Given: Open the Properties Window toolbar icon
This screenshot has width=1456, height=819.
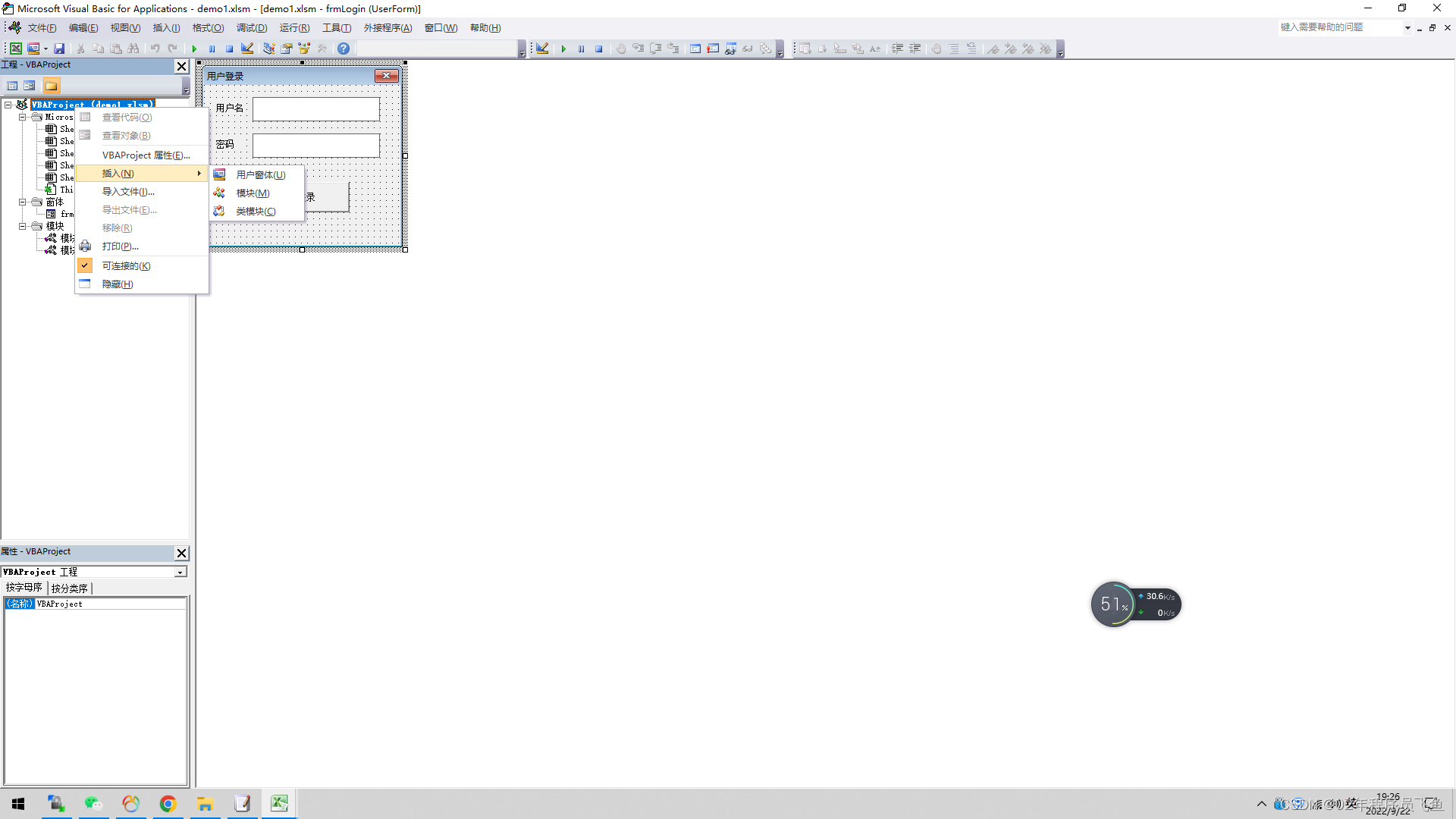Looking at the screenshot, I should pyautogui.click(x=287, y=49).
